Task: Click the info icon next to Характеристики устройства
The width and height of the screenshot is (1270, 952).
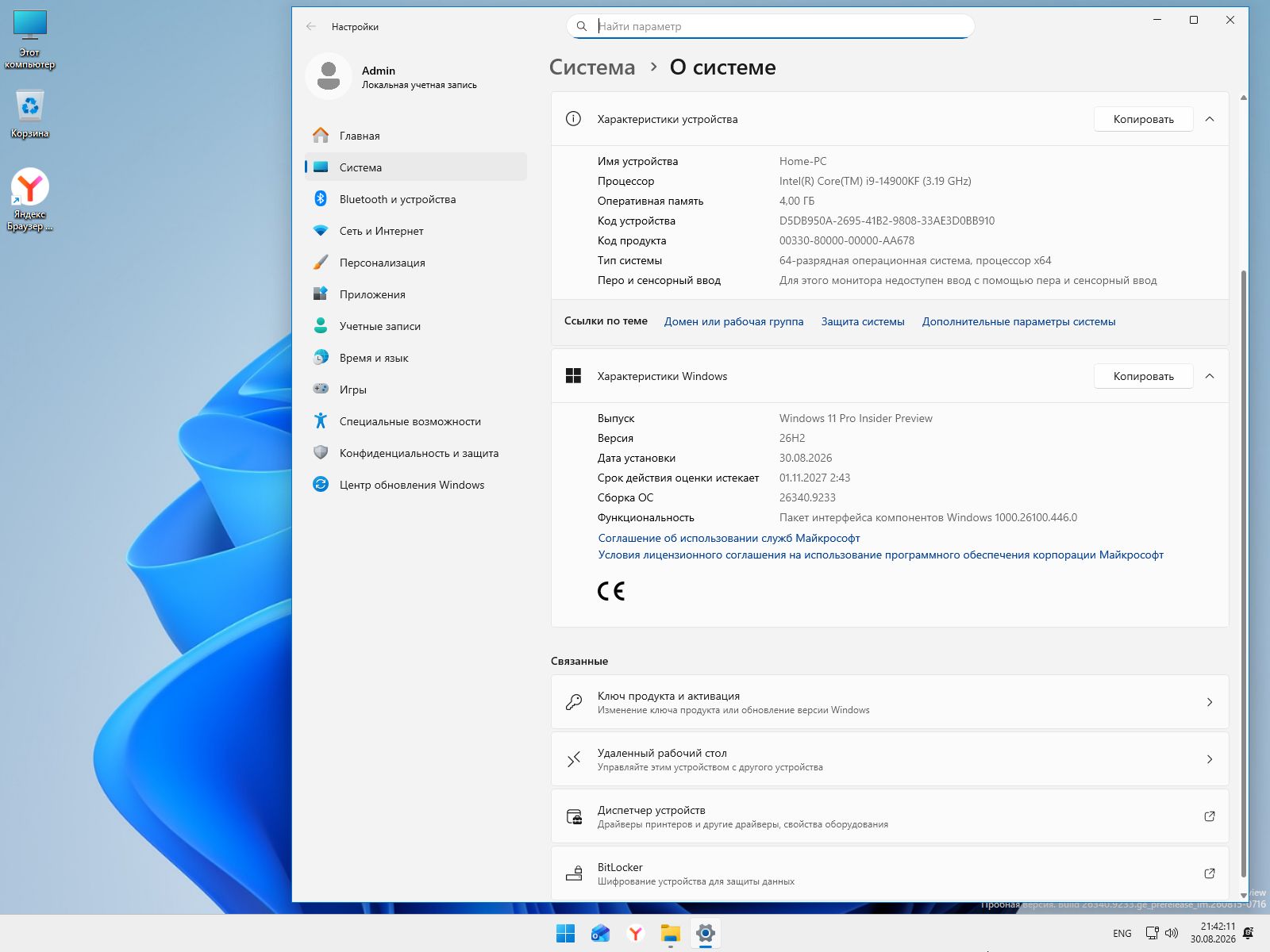Action: (x=573, y=119)
